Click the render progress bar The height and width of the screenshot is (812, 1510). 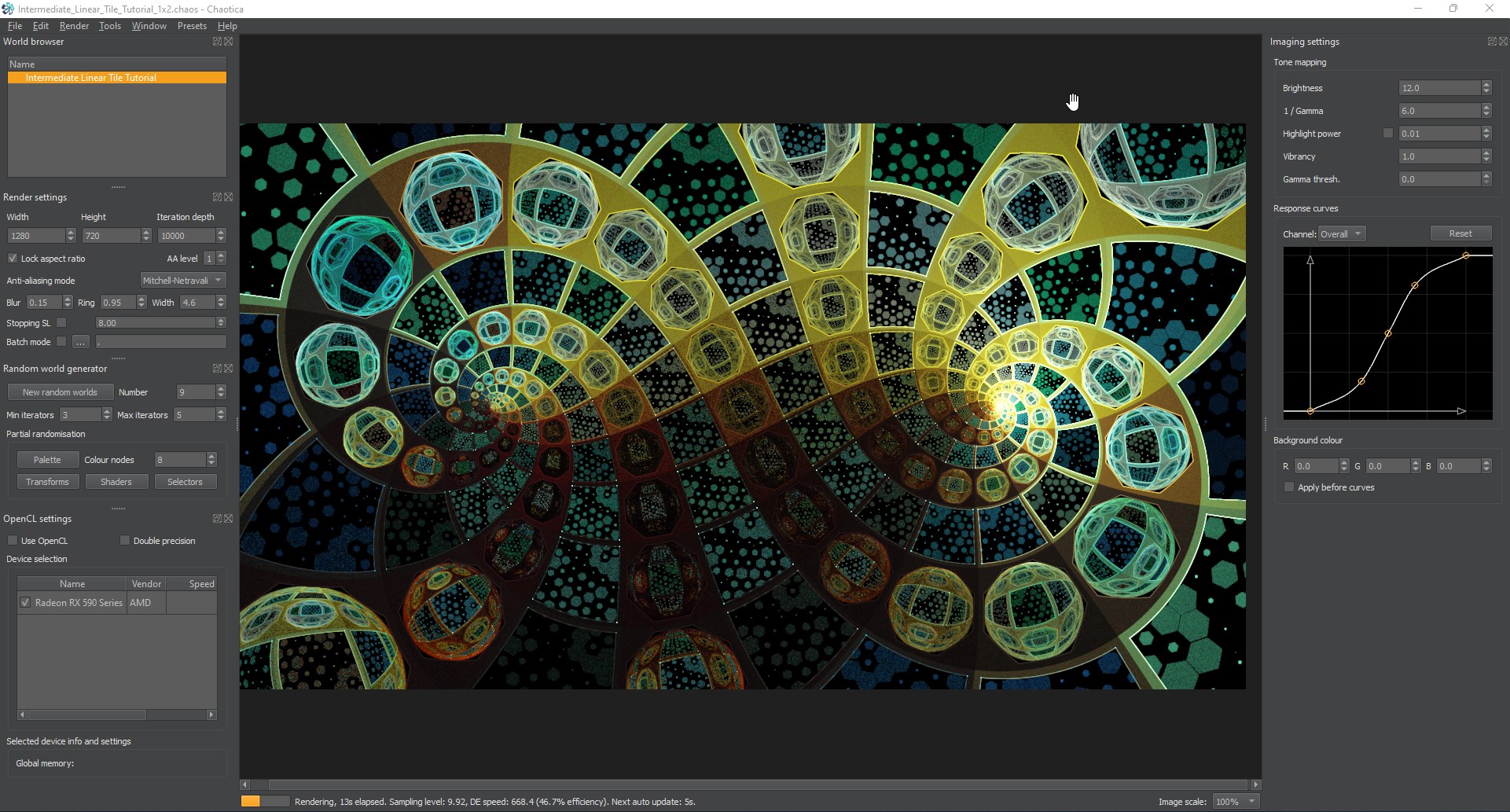point(265,801)
